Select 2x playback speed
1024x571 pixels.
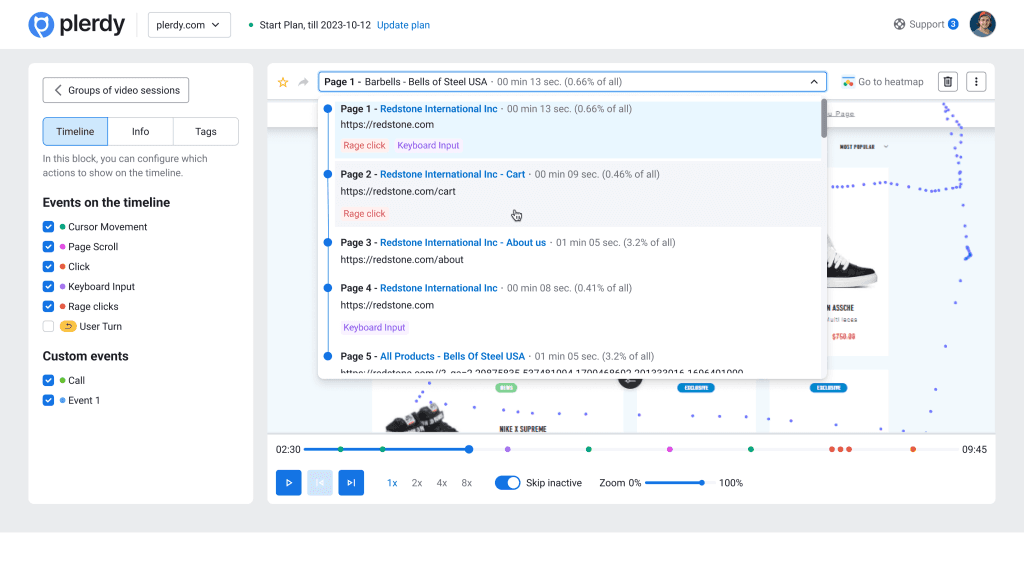(417, 483)
